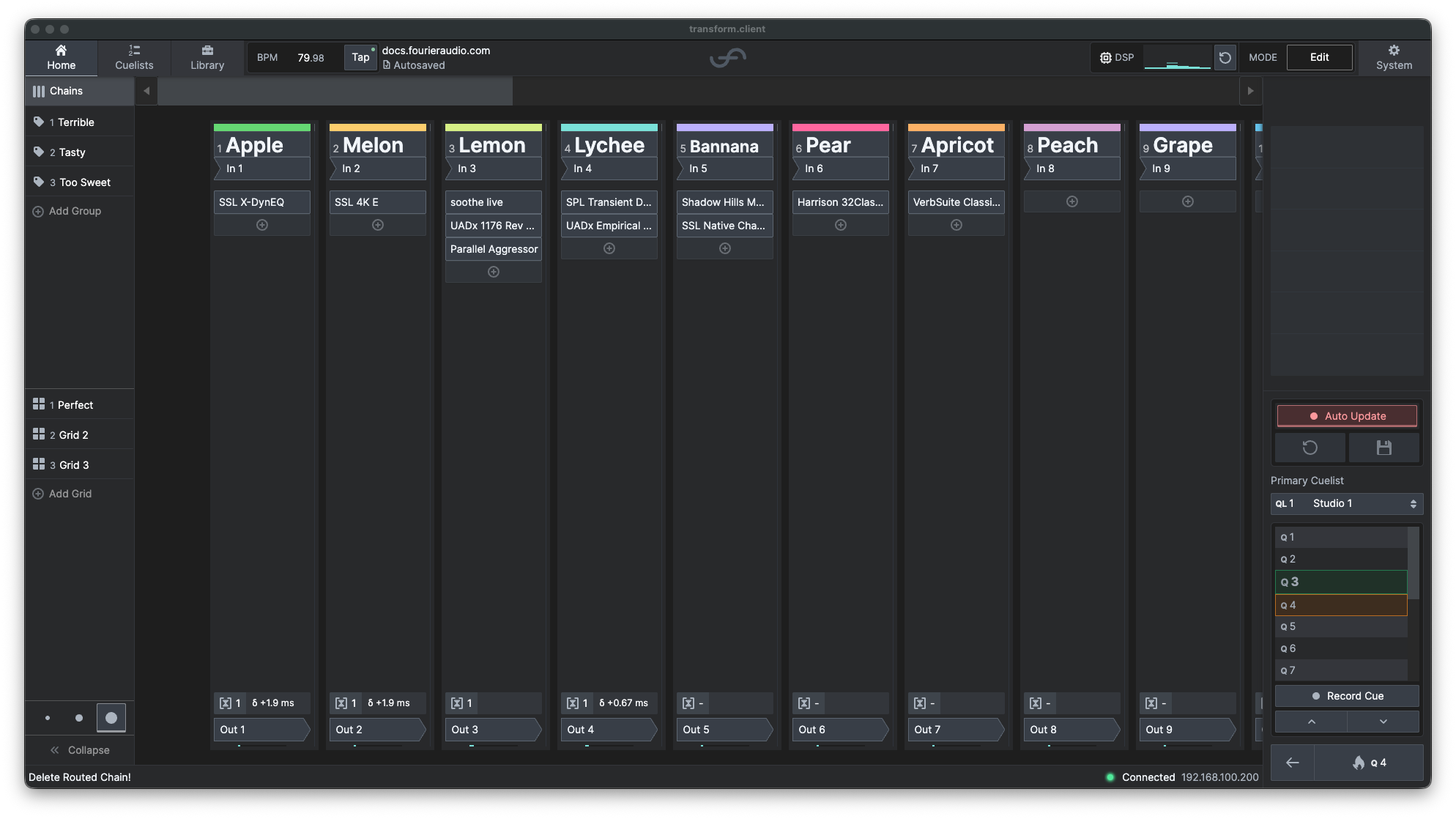Screen dimensions: 1456x819
Task: Click the back arrow next to Q 4
Action: pos(1292,763)
